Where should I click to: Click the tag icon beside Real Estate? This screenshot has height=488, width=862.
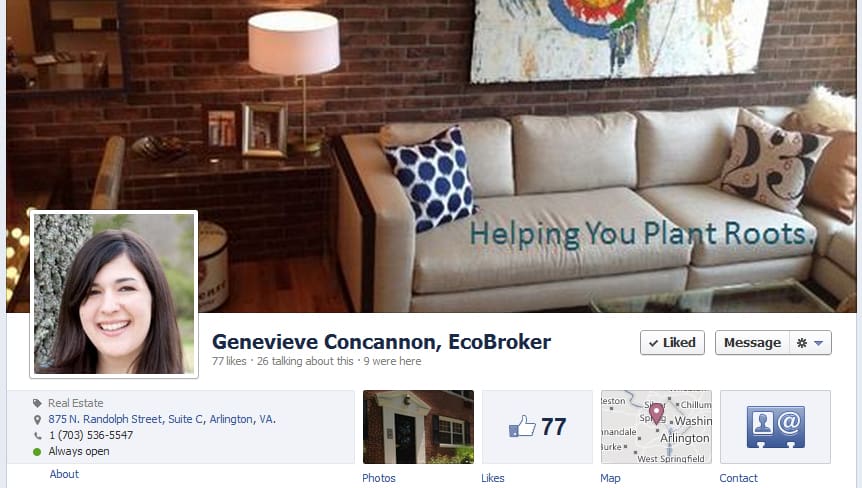37,403
